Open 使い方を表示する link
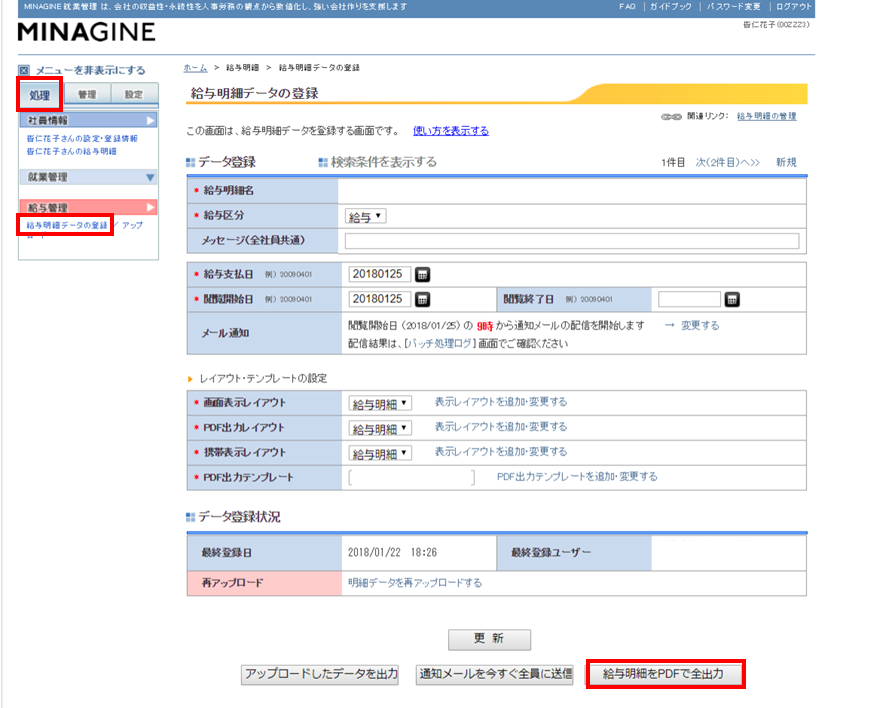Viewport: 880px width, 708px height. click(451, 131)
